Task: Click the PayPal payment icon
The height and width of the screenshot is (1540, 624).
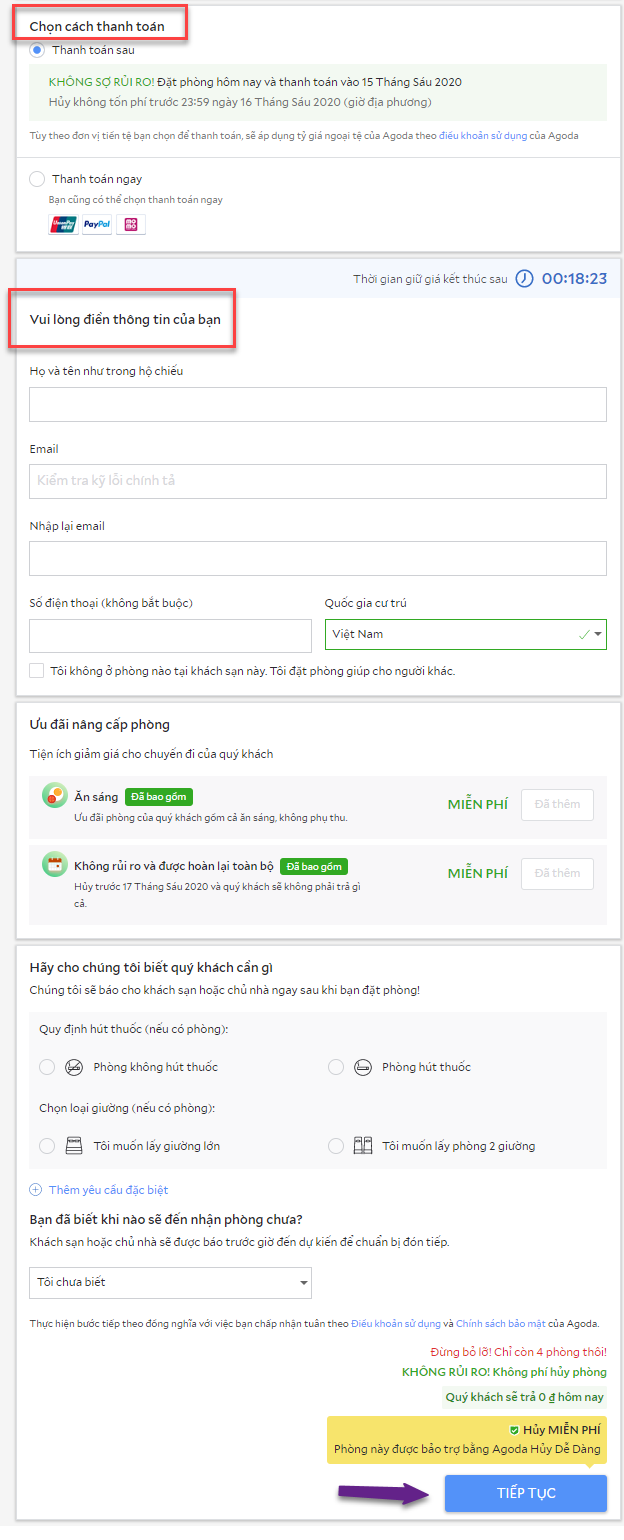Action: [x=97, y=225]
